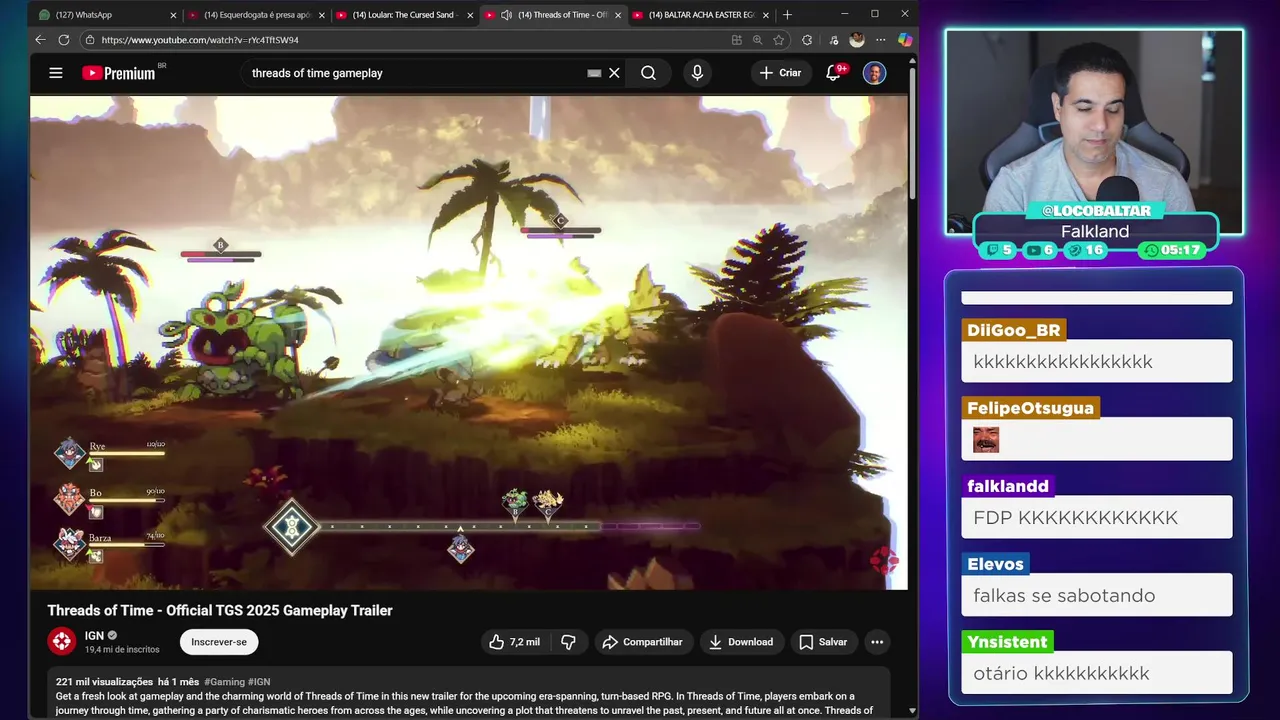Screen dimensions: 1280x720
Task: Click the video player to pause
Action: pos(468,342)
